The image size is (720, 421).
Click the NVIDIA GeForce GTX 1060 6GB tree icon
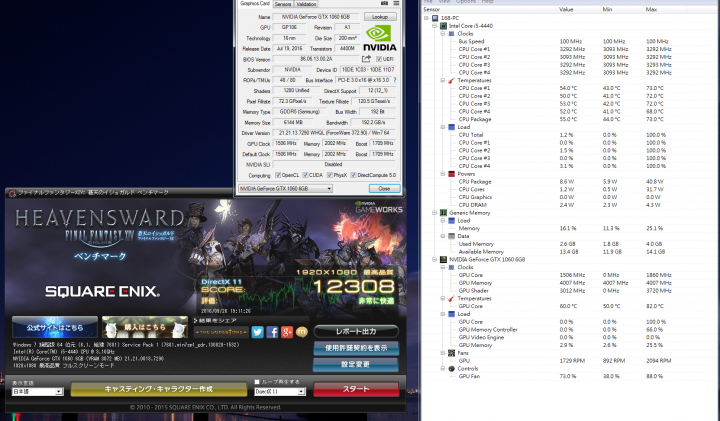[444, 259]
